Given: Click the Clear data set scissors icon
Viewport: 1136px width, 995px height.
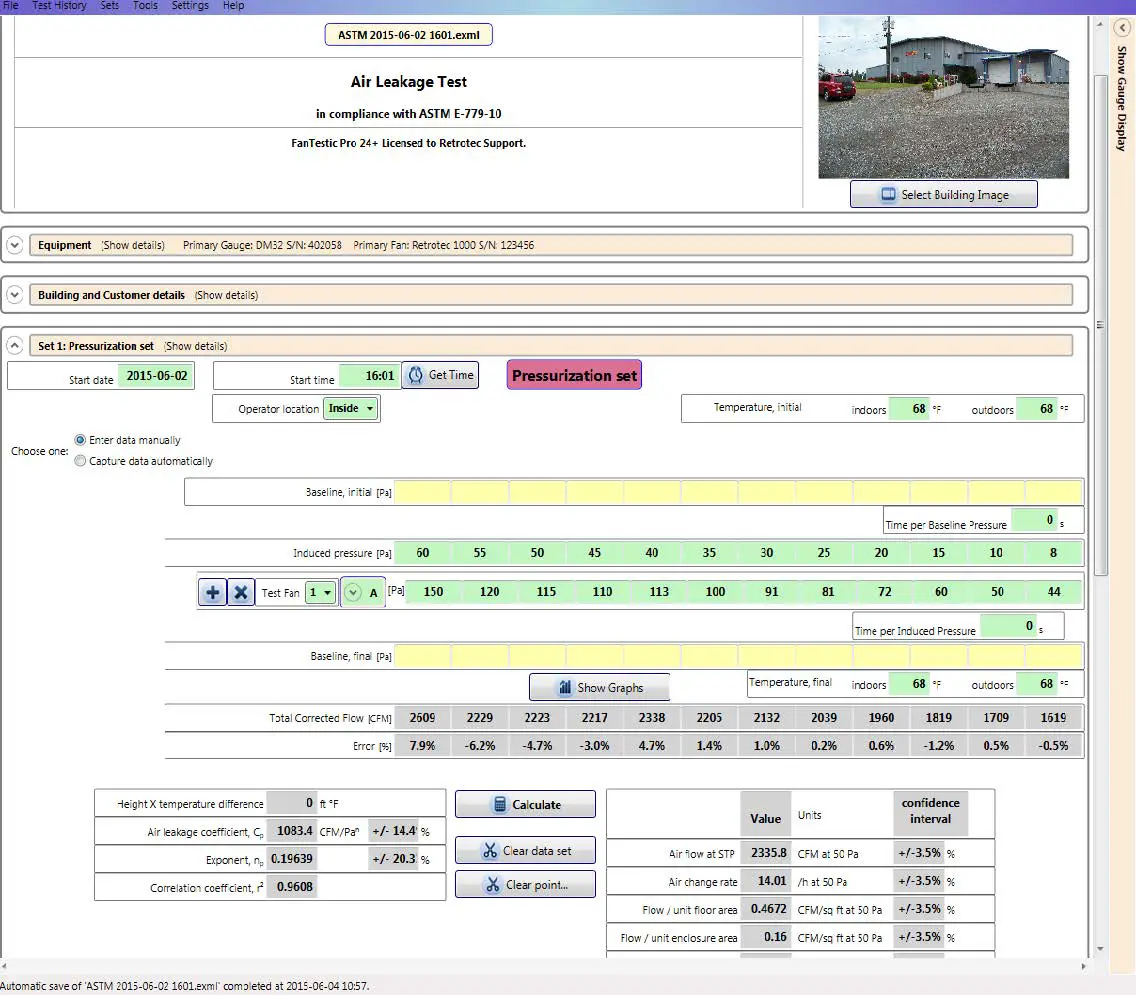Looking at the screenshot, I should 487,850.
